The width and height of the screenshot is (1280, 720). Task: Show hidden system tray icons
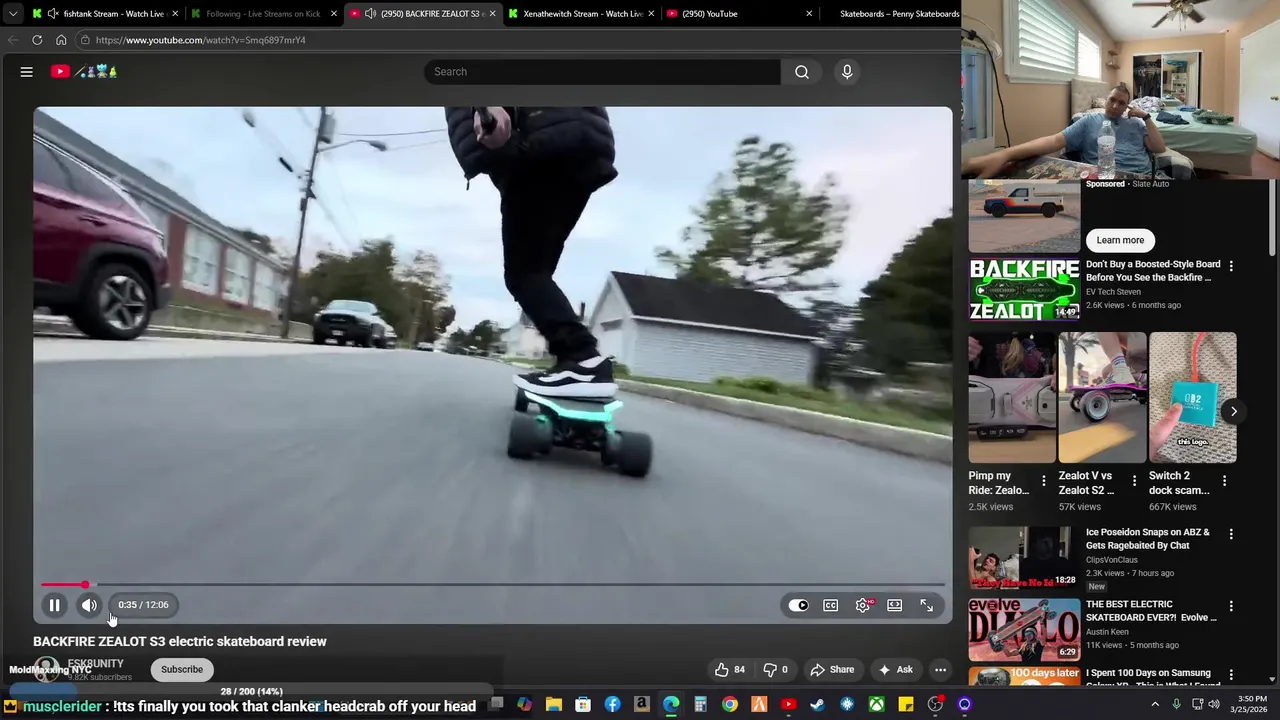[1155, 705]
